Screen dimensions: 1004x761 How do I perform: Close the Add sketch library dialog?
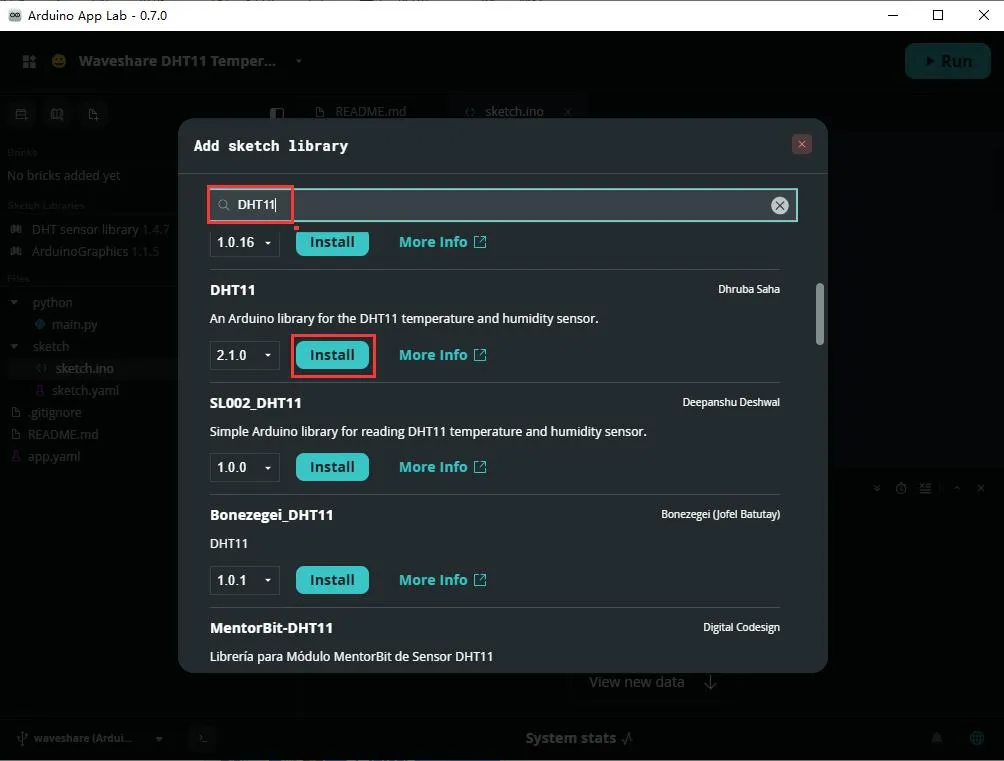801,144
